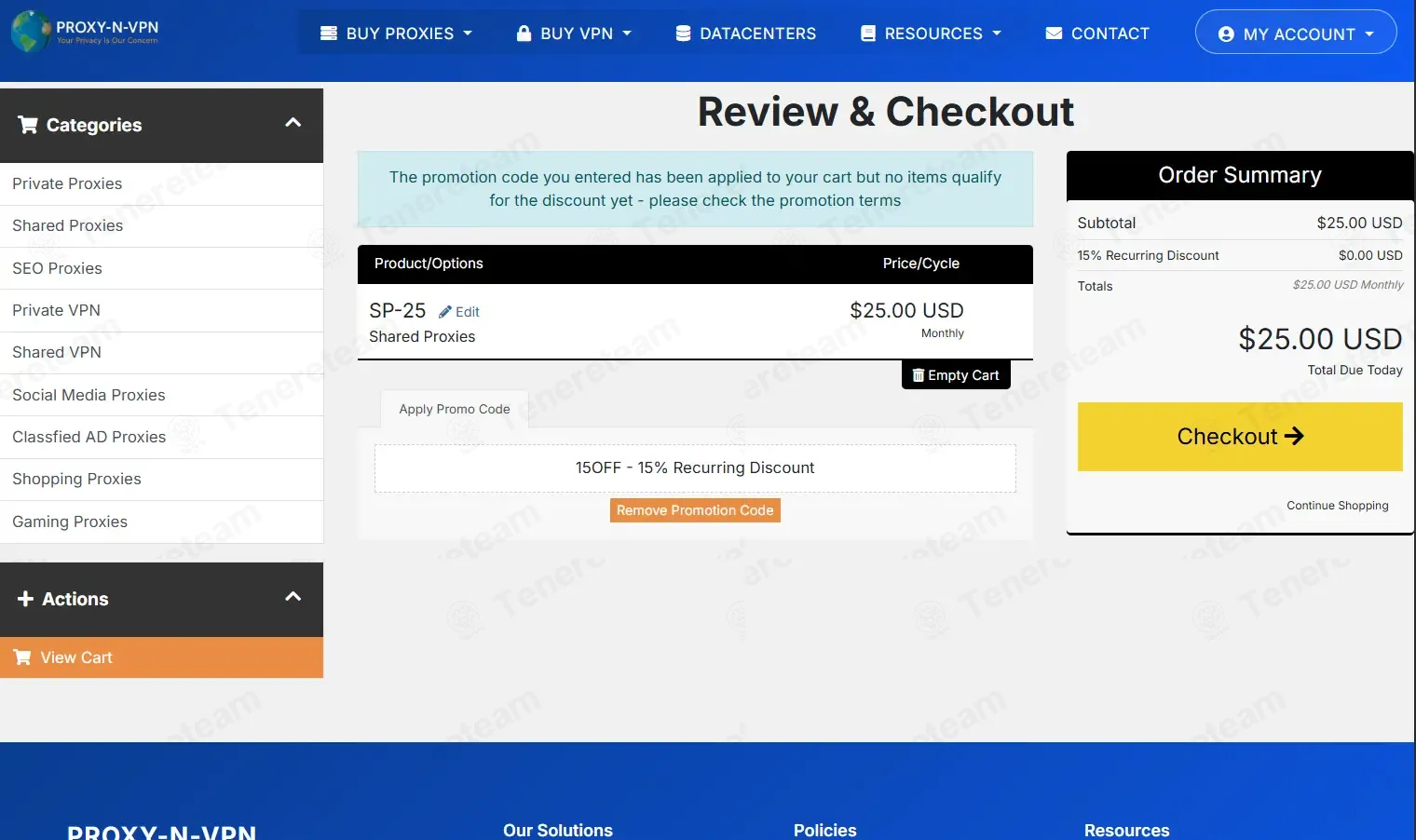
Task: Collapse the Actions panel chevron
Action: (293, 597)
